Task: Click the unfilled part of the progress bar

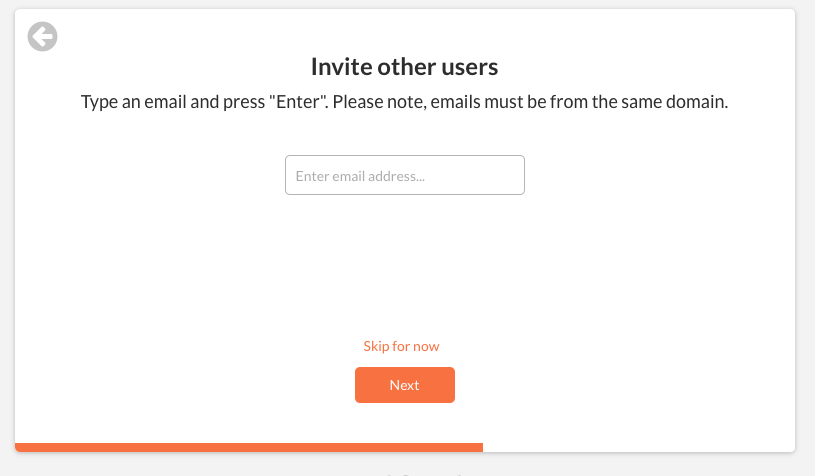Action: pos(638,447)
